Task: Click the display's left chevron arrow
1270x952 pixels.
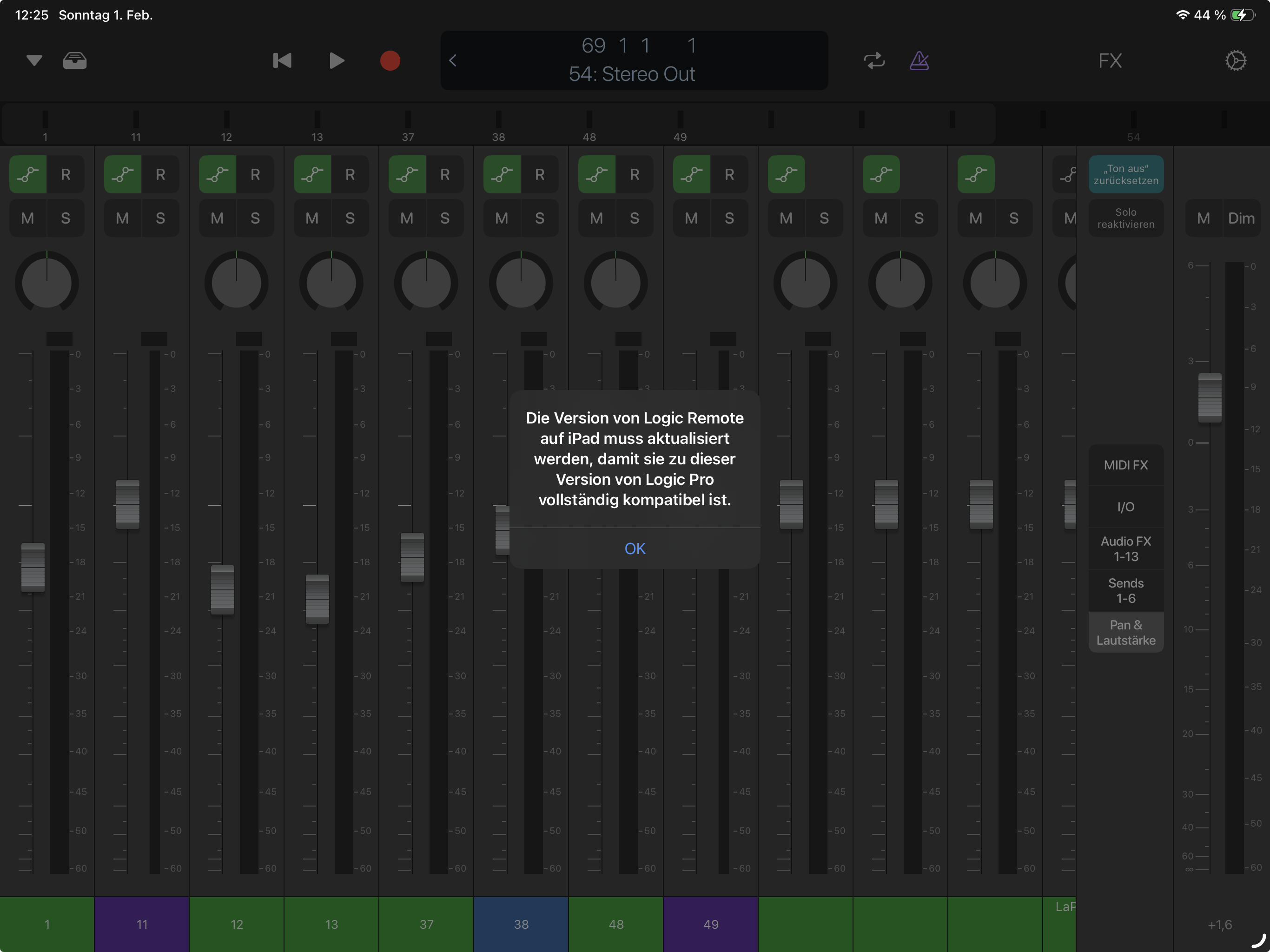Action: pos(452,60)
